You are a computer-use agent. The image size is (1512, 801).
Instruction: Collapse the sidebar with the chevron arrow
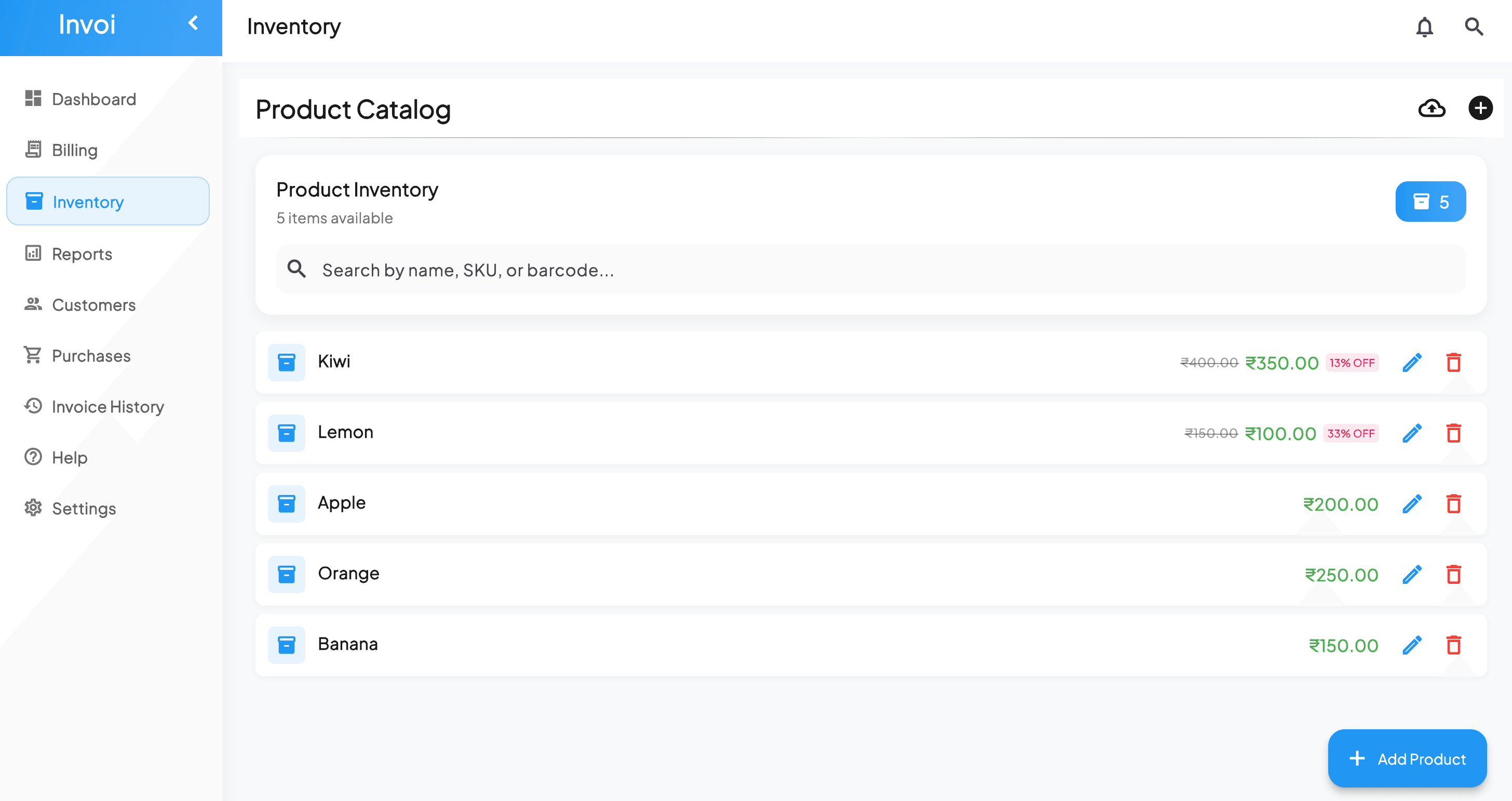pos(193,23)
